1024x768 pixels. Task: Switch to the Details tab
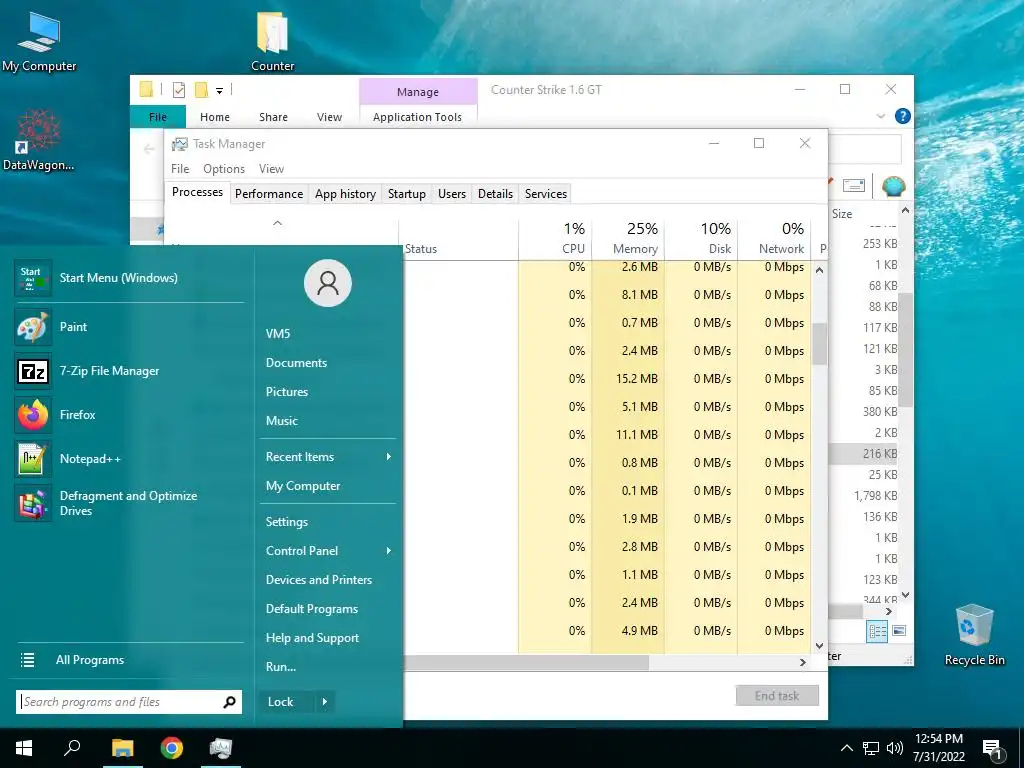(495, 194)
